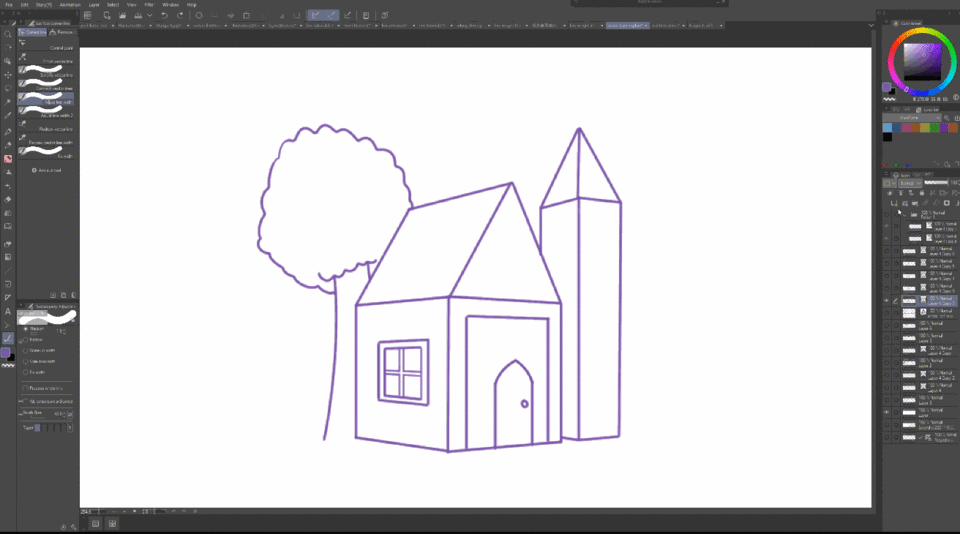Click the Clear layer icon in command bar
The height and width of the screenshot is (534, 960).
[x=199, y=15]
